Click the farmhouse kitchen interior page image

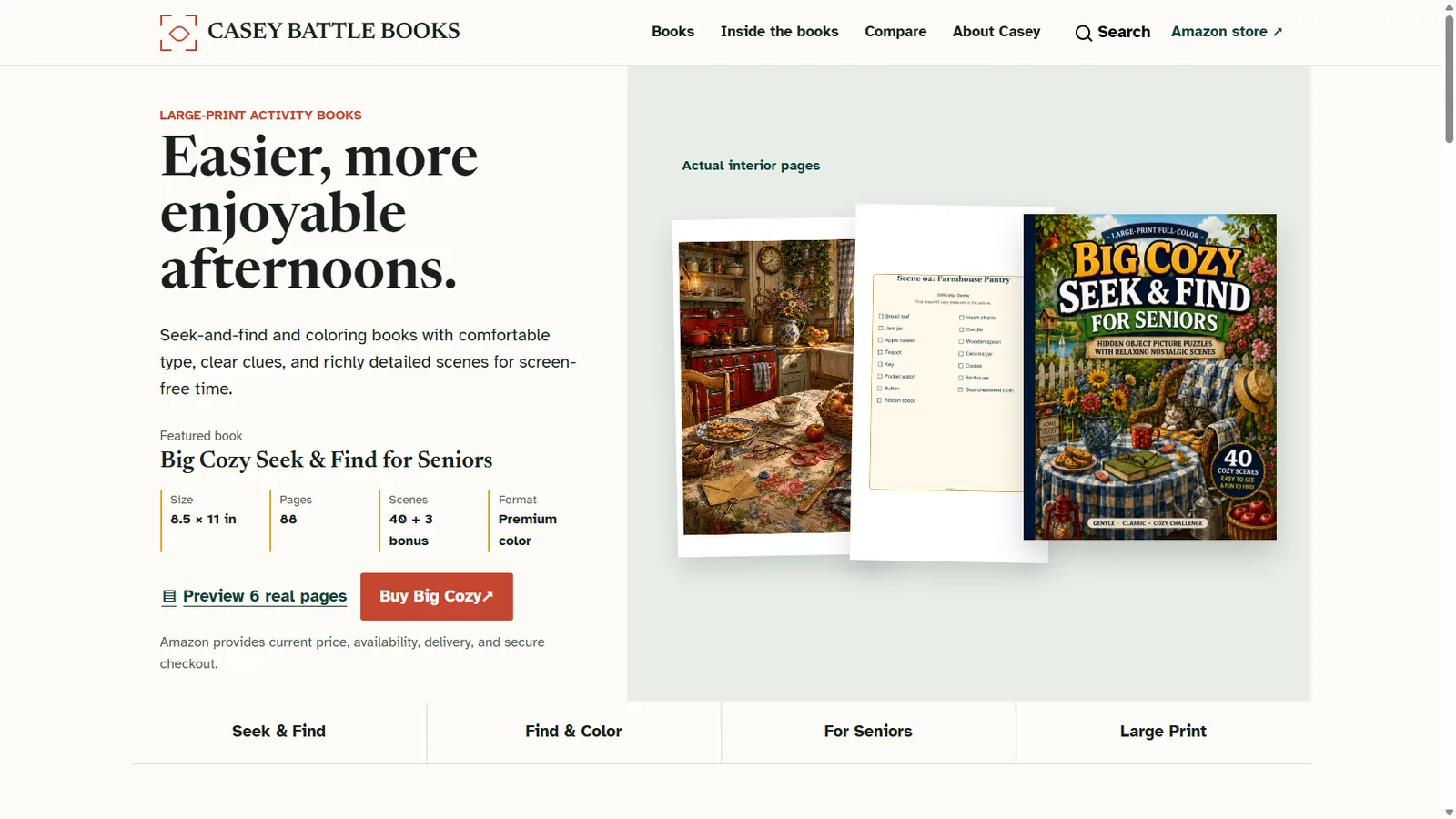pos(766,387)
